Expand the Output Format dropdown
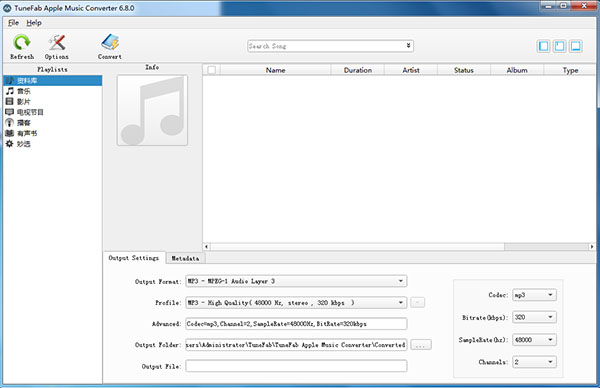Image resolution: width=600 pixels, height=388 pixels. pos(296,281)
